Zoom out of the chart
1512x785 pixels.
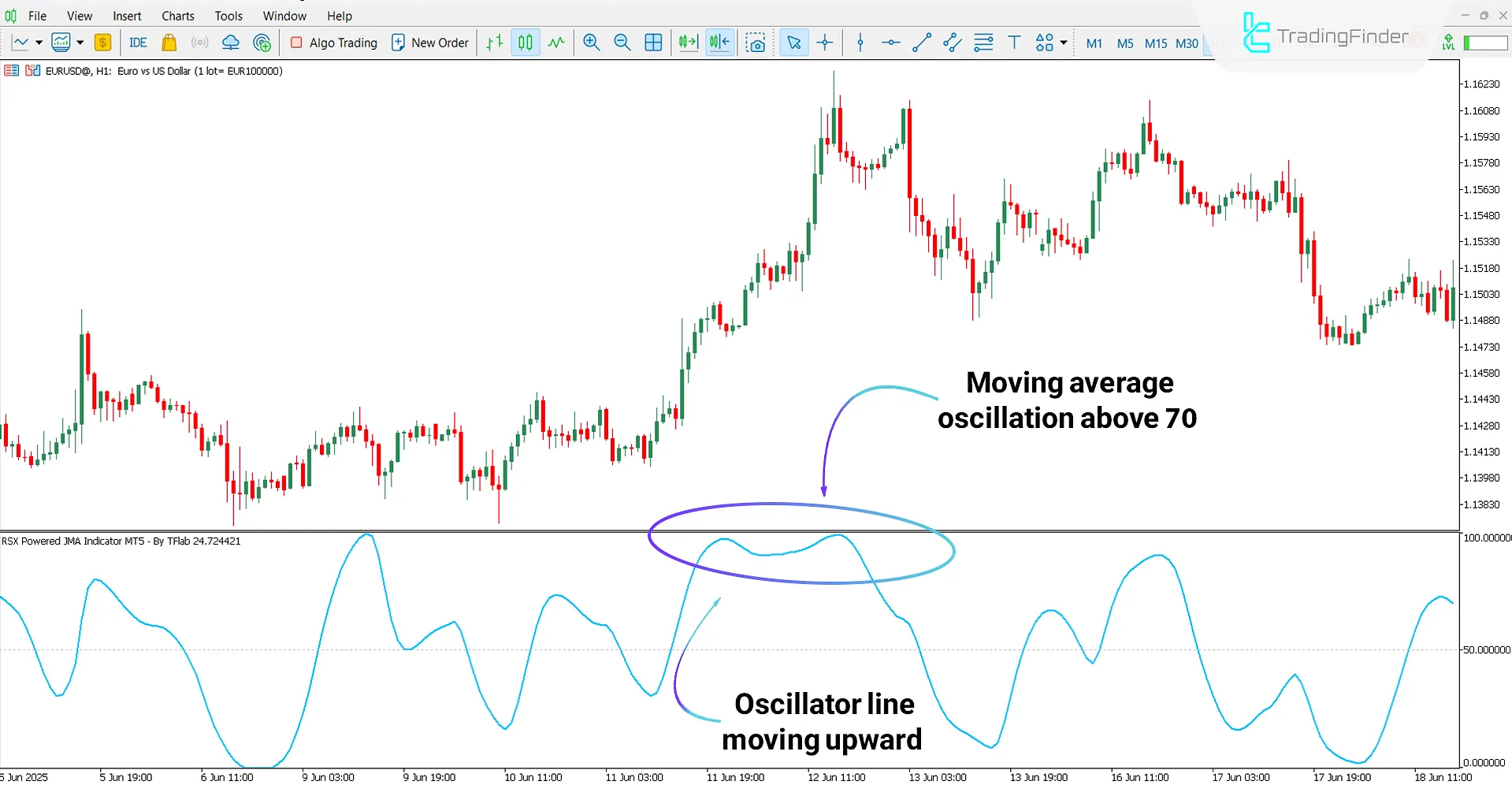(x=622, y=43)
